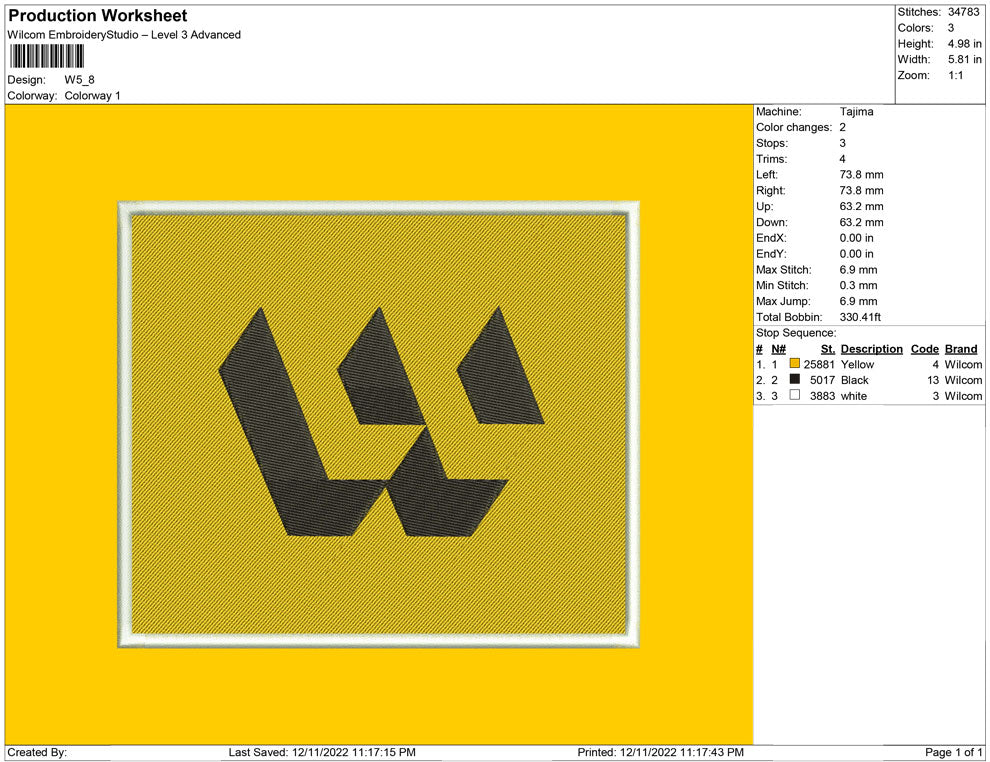
Task: Click the Page 1 of 1 label
Action: [x=952, y=752]
